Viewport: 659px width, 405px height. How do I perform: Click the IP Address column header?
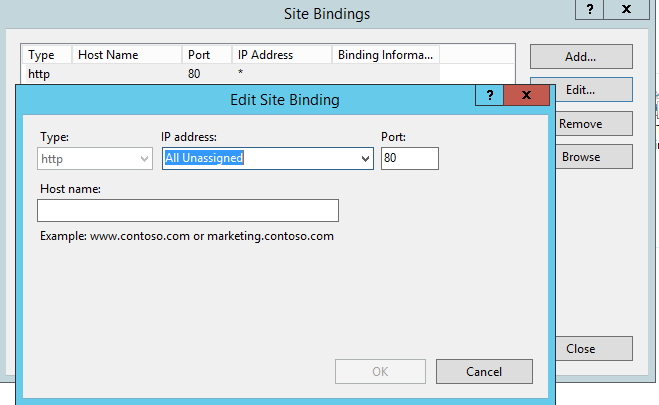coord(283,55)
